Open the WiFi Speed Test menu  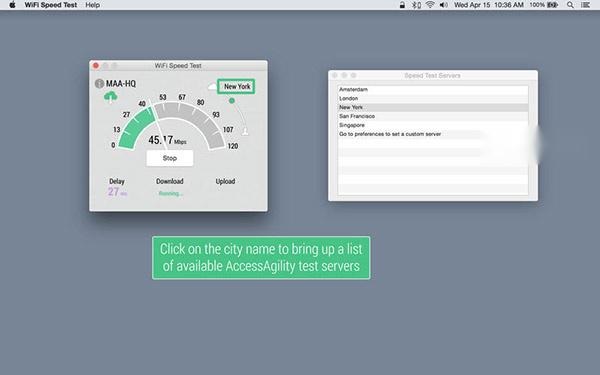[51, 5]
